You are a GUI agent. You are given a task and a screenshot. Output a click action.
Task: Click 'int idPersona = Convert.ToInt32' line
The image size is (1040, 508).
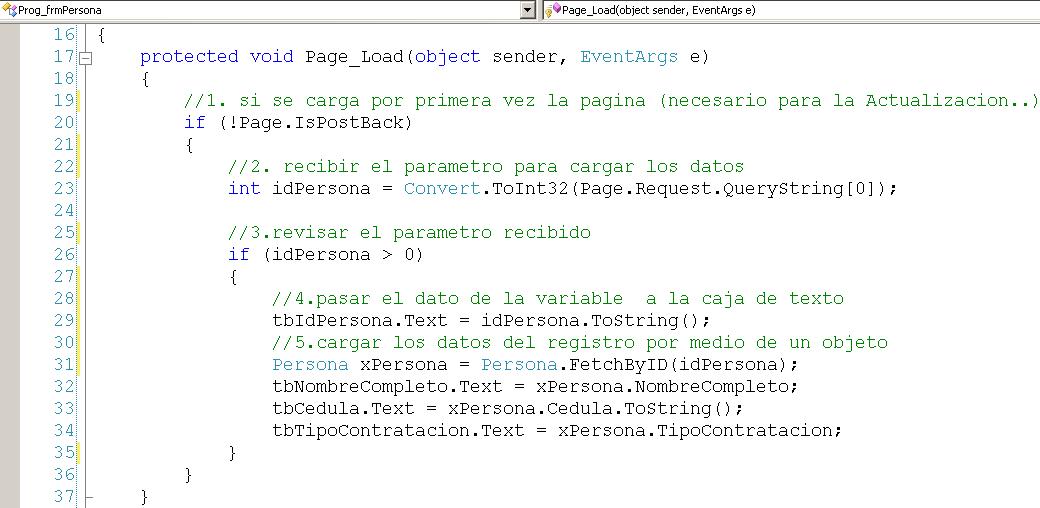pyautogui.click(x=562, y=188)
